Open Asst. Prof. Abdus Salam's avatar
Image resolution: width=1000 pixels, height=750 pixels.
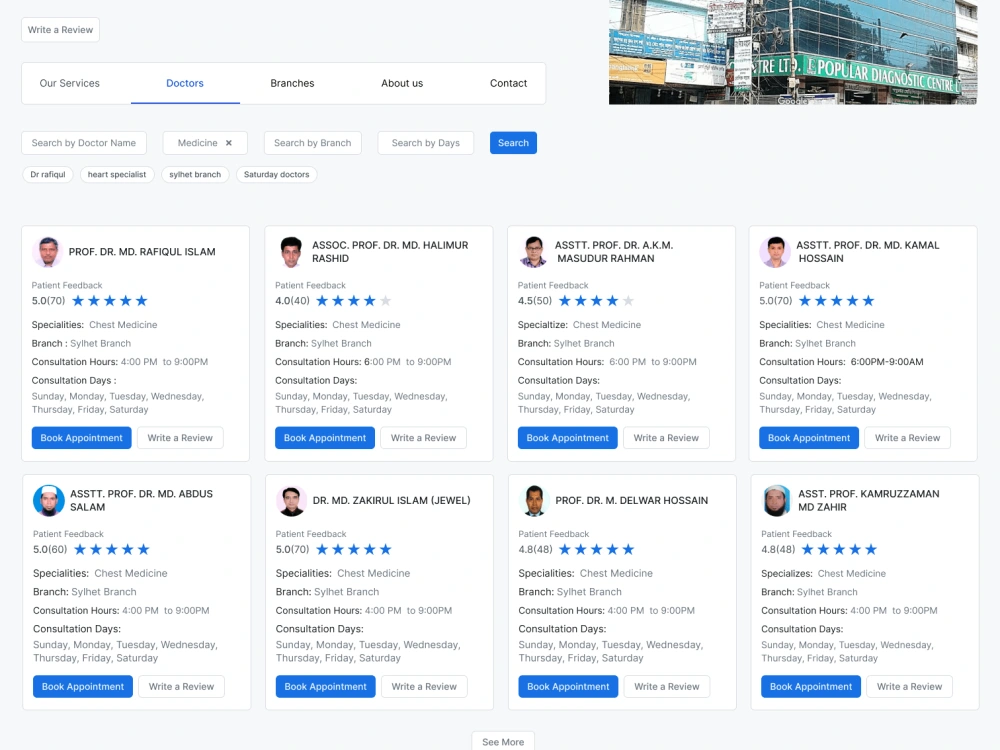point(49,501)
